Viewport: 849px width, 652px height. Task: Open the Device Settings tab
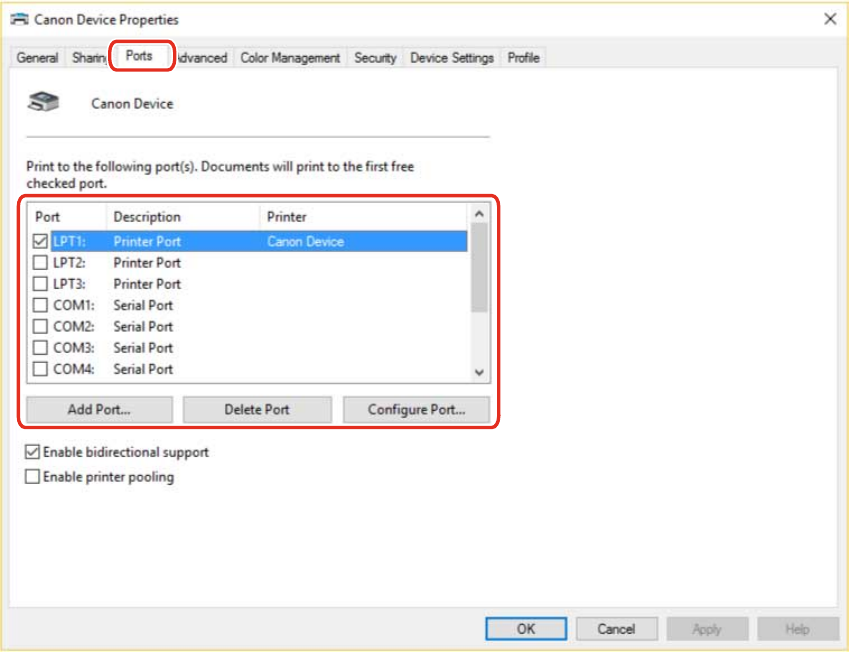pos(452,57)
